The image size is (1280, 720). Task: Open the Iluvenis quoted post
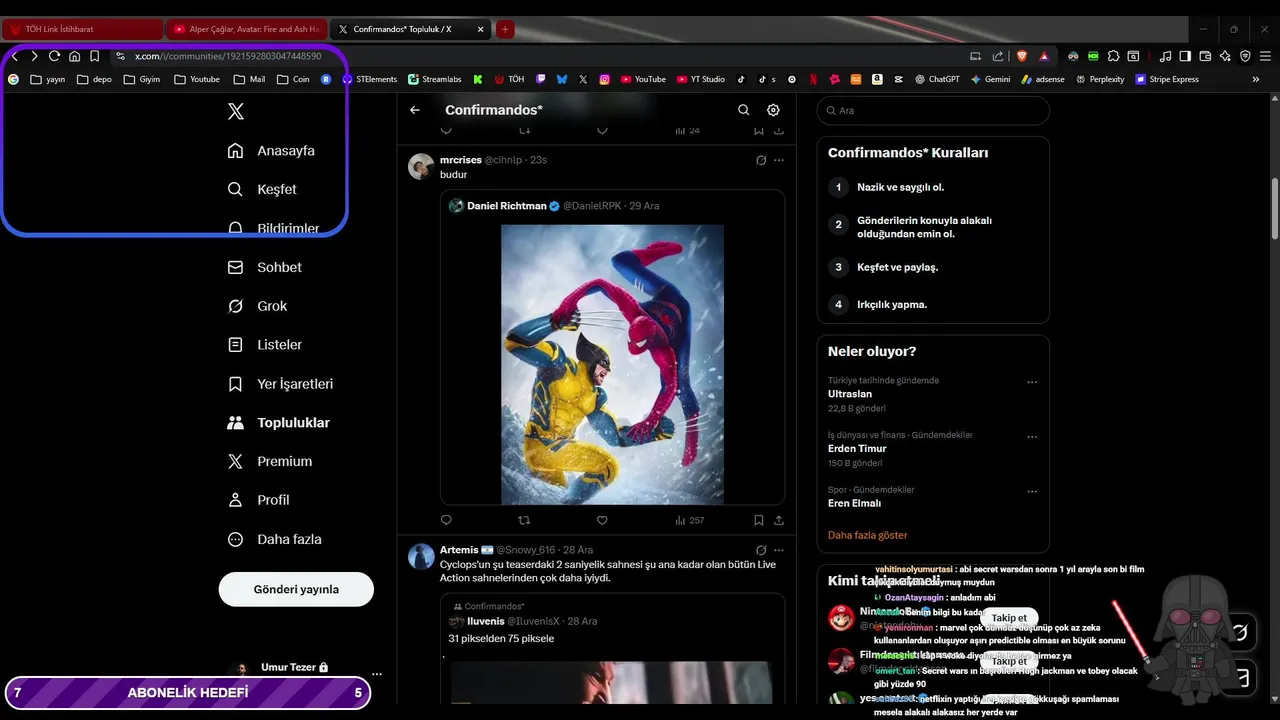(612, 648)
